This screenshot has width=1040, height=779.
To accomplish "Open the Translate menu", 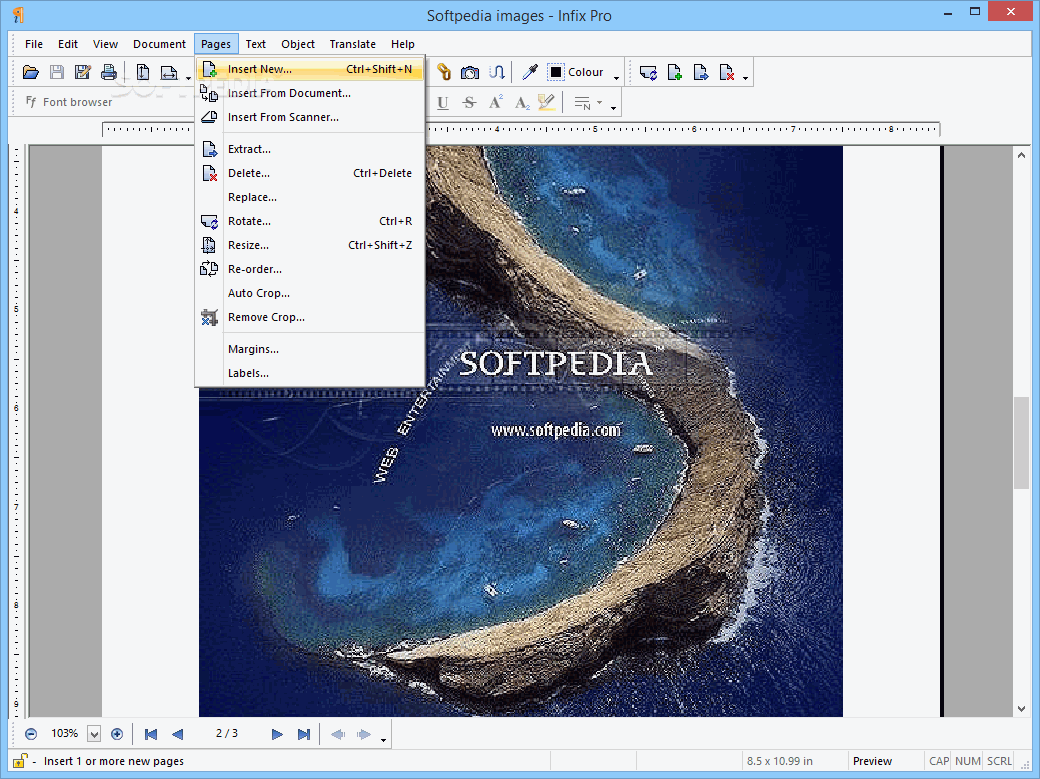I will pyautogui.click(x=352, y=44).
